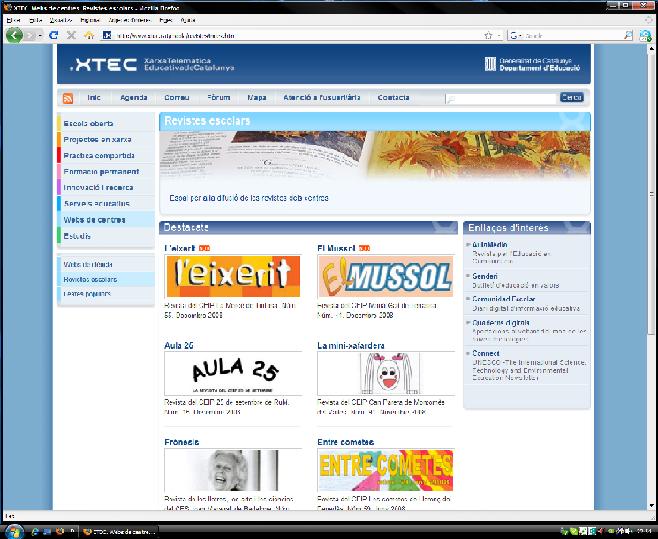Open the Windows Start button
The width and height of the screenshot is (658, 539).
[x=14, y=529]
